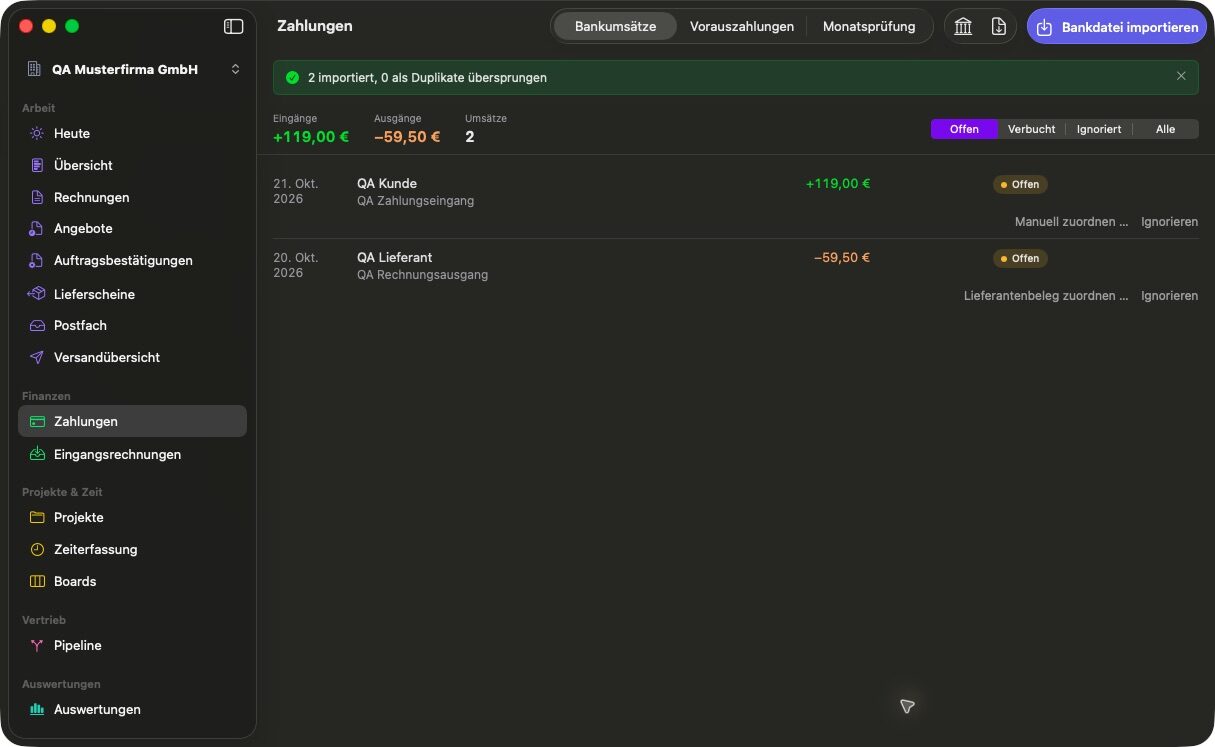Click the +119,00 € amount in QA Kunde row
The width and height of the screenshot is (1215, 747).
838,184
